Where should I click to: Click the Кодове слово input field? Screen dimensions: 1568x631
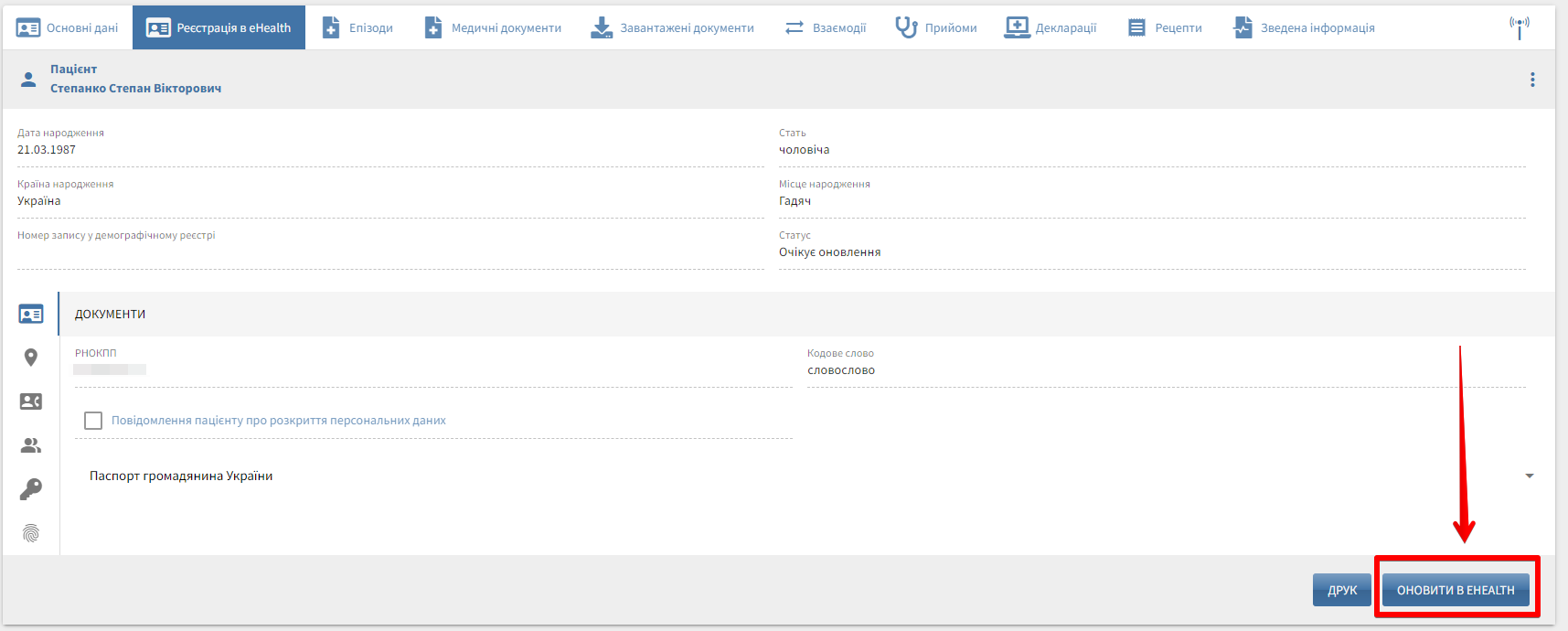point(1165,370)
